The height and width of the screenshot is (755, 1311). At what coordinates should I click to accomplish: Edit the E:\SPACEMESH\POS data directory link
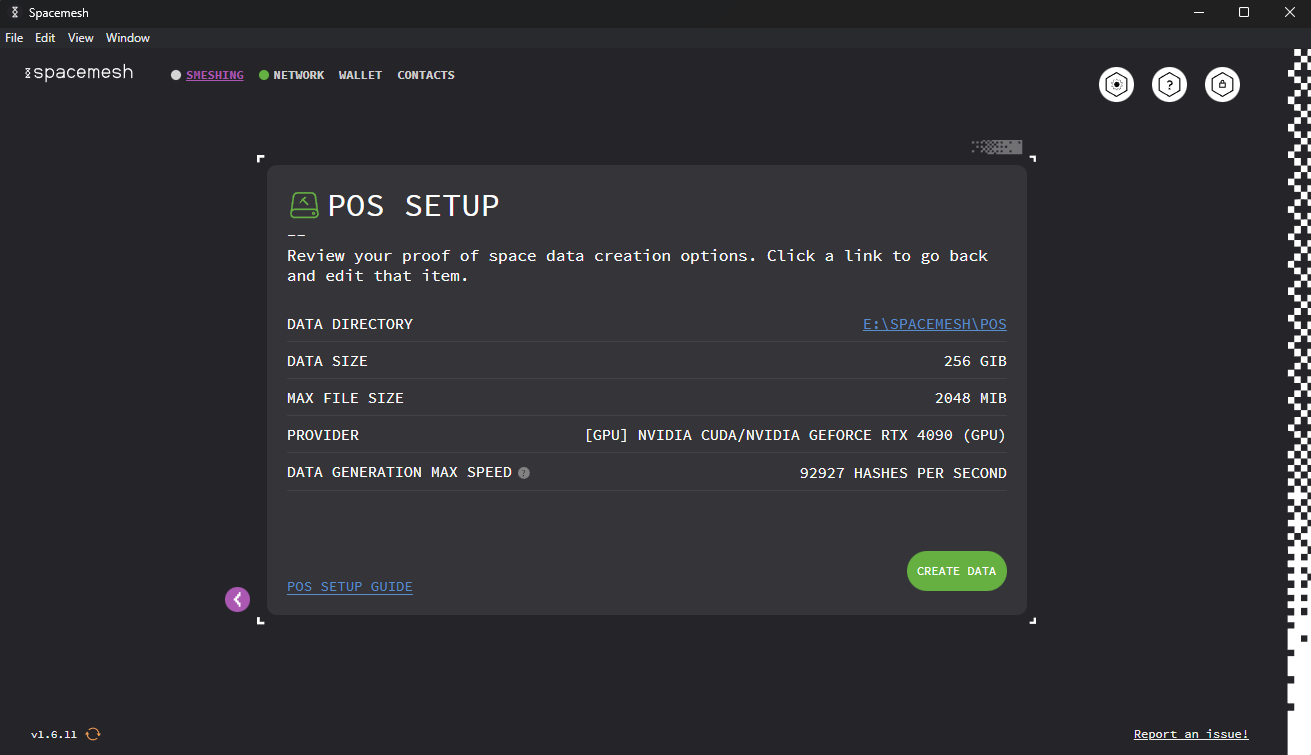click(935, 324)
